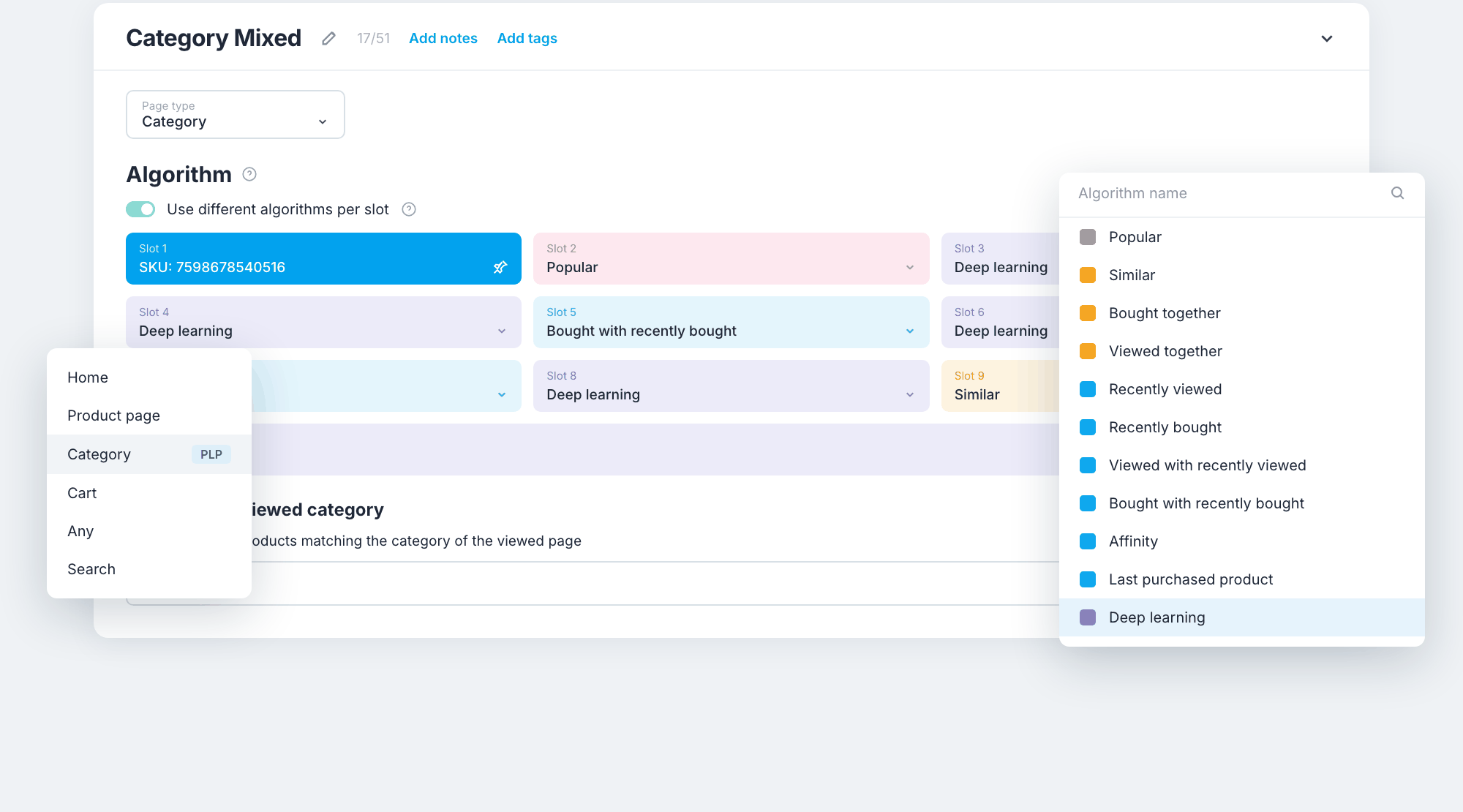Image resolution: width=1463 pixels, height=812 pixels.
Task: Open Slot 9 Similar selector
Action: tap(1001, 386)
